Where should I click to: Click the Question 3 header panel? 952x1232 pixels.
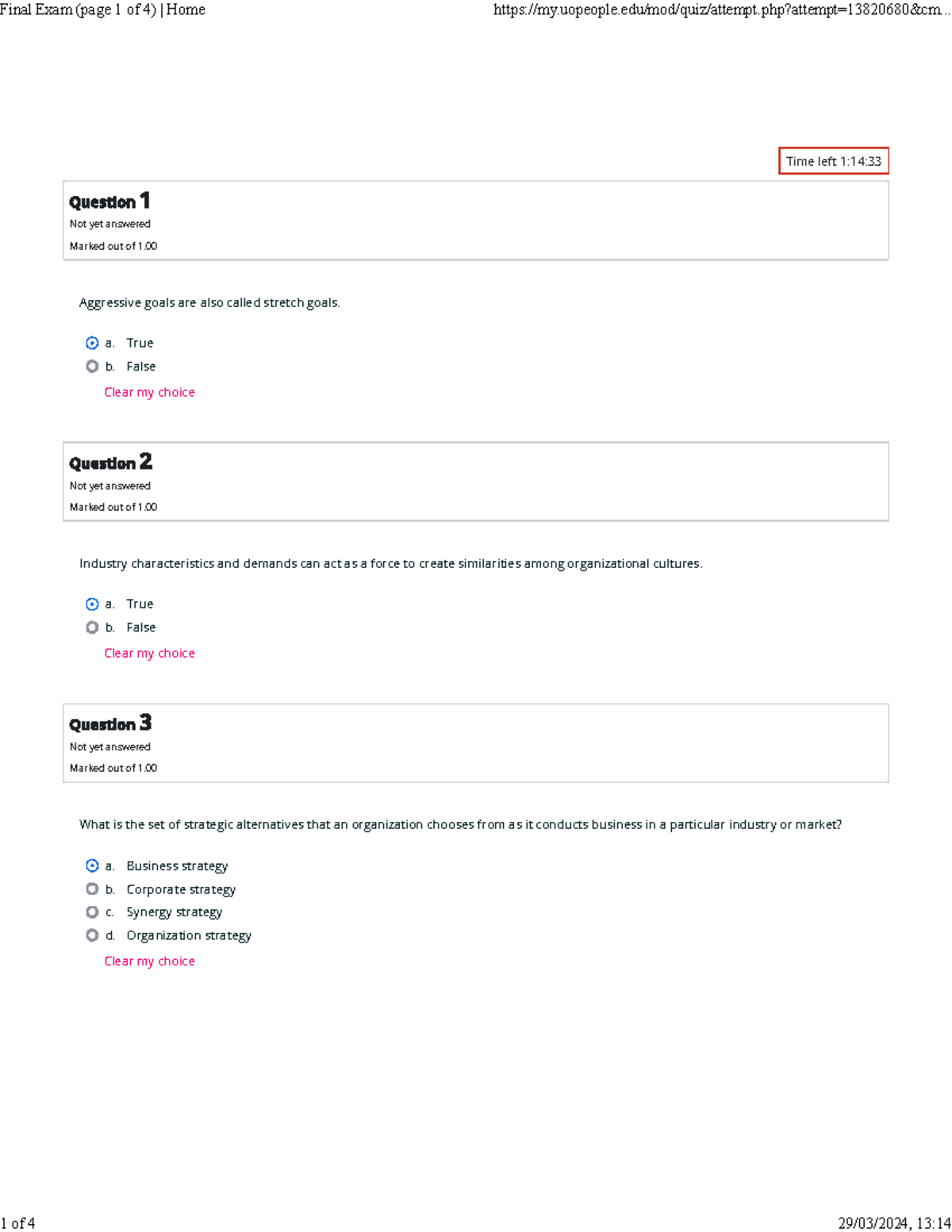(x=476, y=742)
